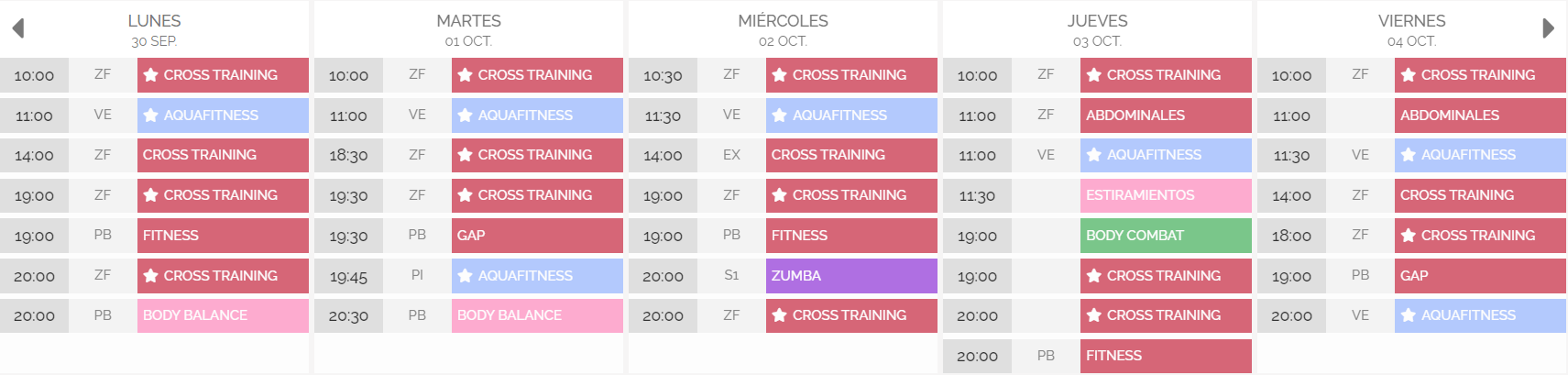The height and width of the screenshot is (375, 1568).
Task: Open Thursday 11:30 Estiramientos class
Action: tap(1166, 195)
